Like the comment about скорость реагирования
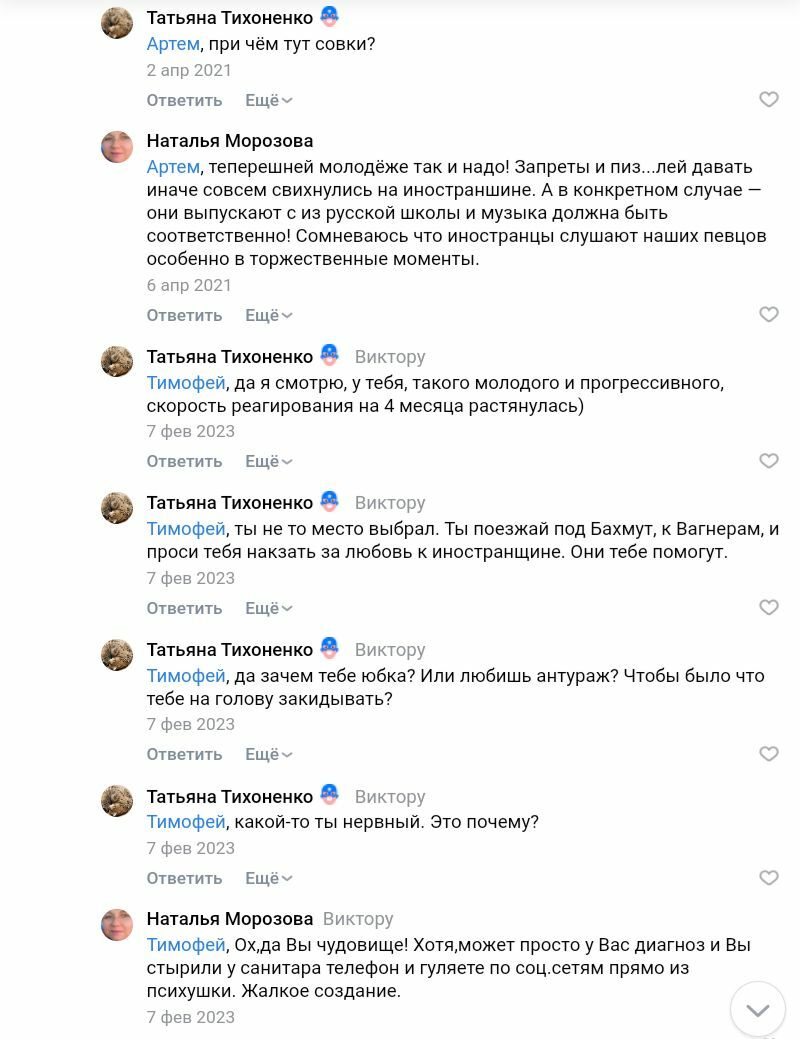Screen dimensions: 800x1039 (x=768, y=461)
